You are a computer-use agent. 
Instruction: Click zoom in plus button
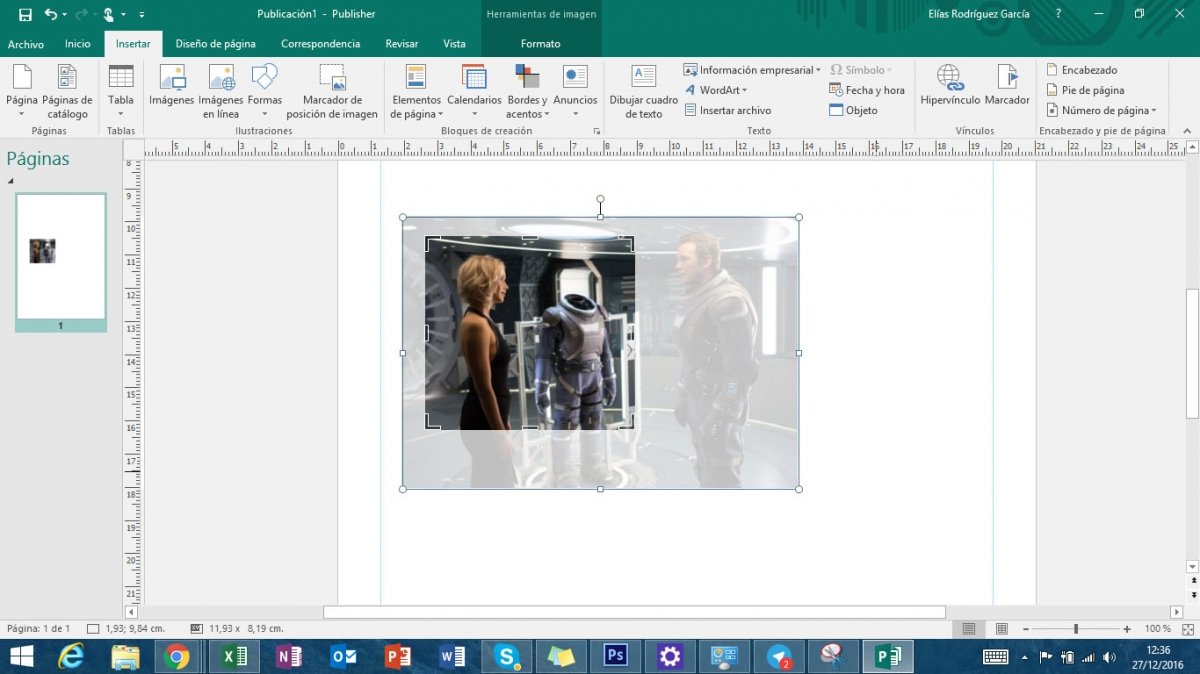1127,629
